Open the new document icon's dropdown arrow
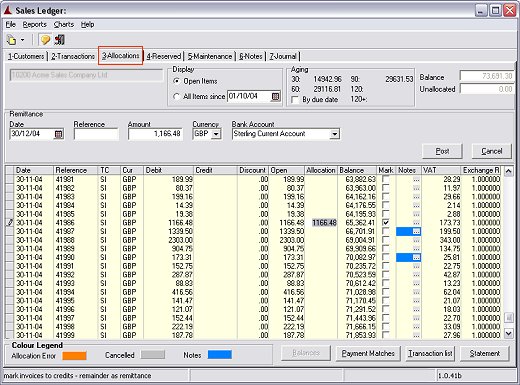520x385 pixels. tap(22, 40)
